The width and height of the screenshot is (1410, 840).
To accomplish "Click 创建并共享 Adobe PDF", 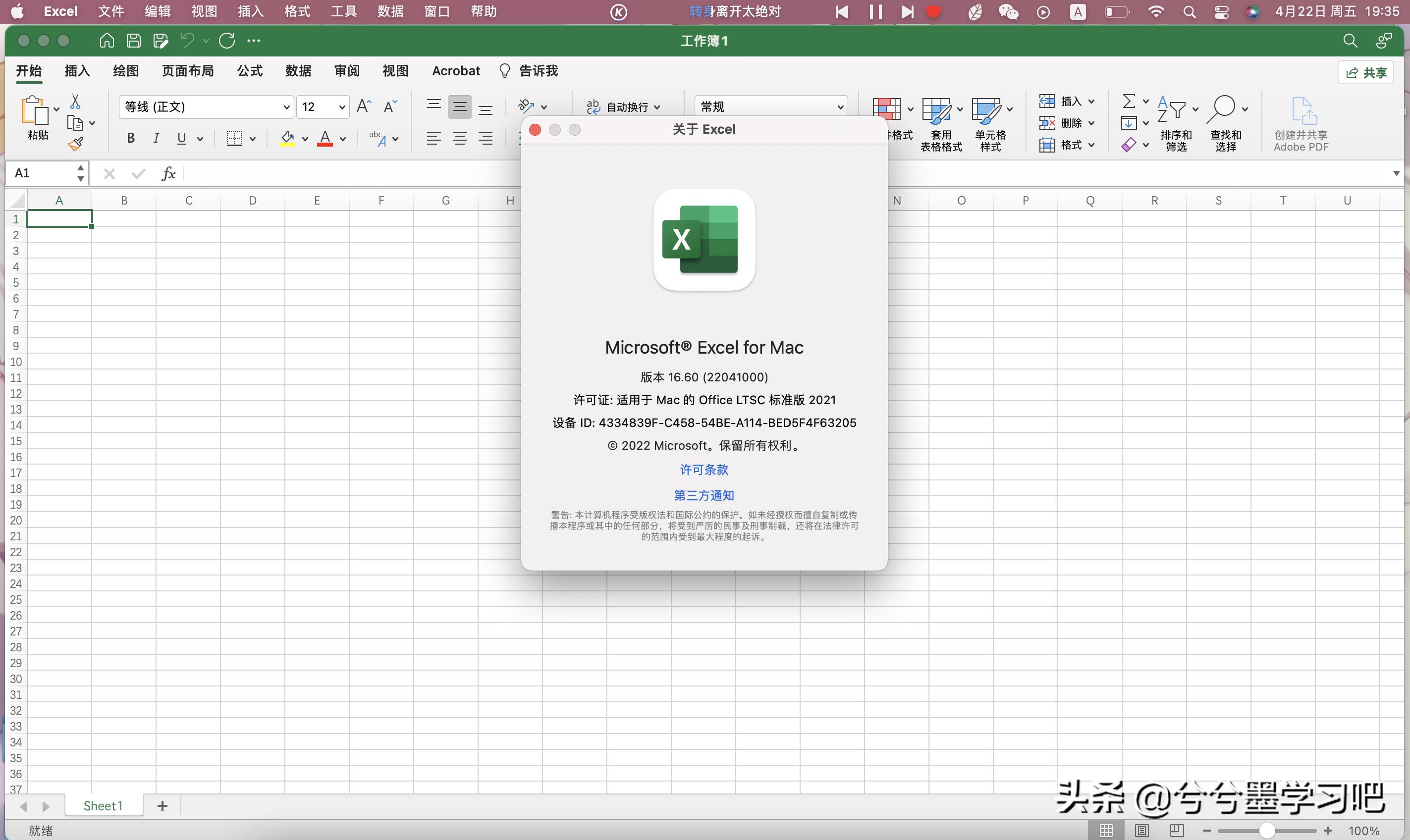I will click(x=1300, y=123).
